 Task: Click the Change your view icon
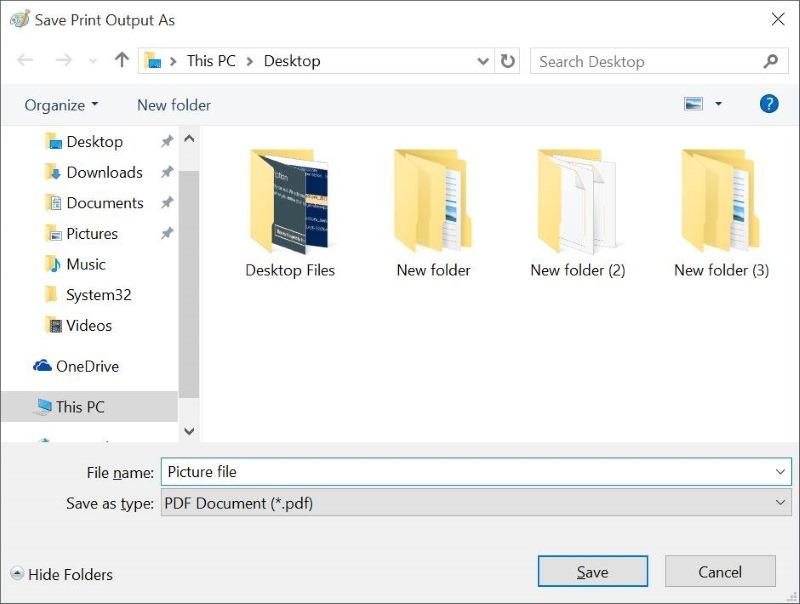tap(693, 104)
